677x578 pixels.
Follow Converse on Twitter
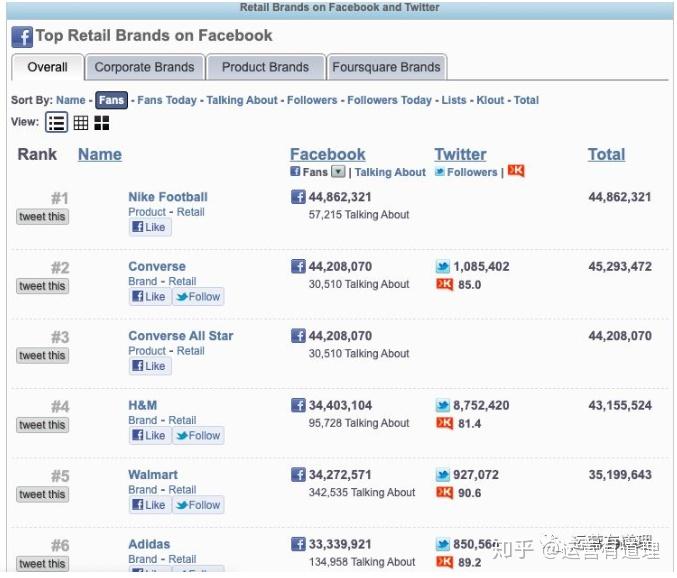tap(198, 297)
